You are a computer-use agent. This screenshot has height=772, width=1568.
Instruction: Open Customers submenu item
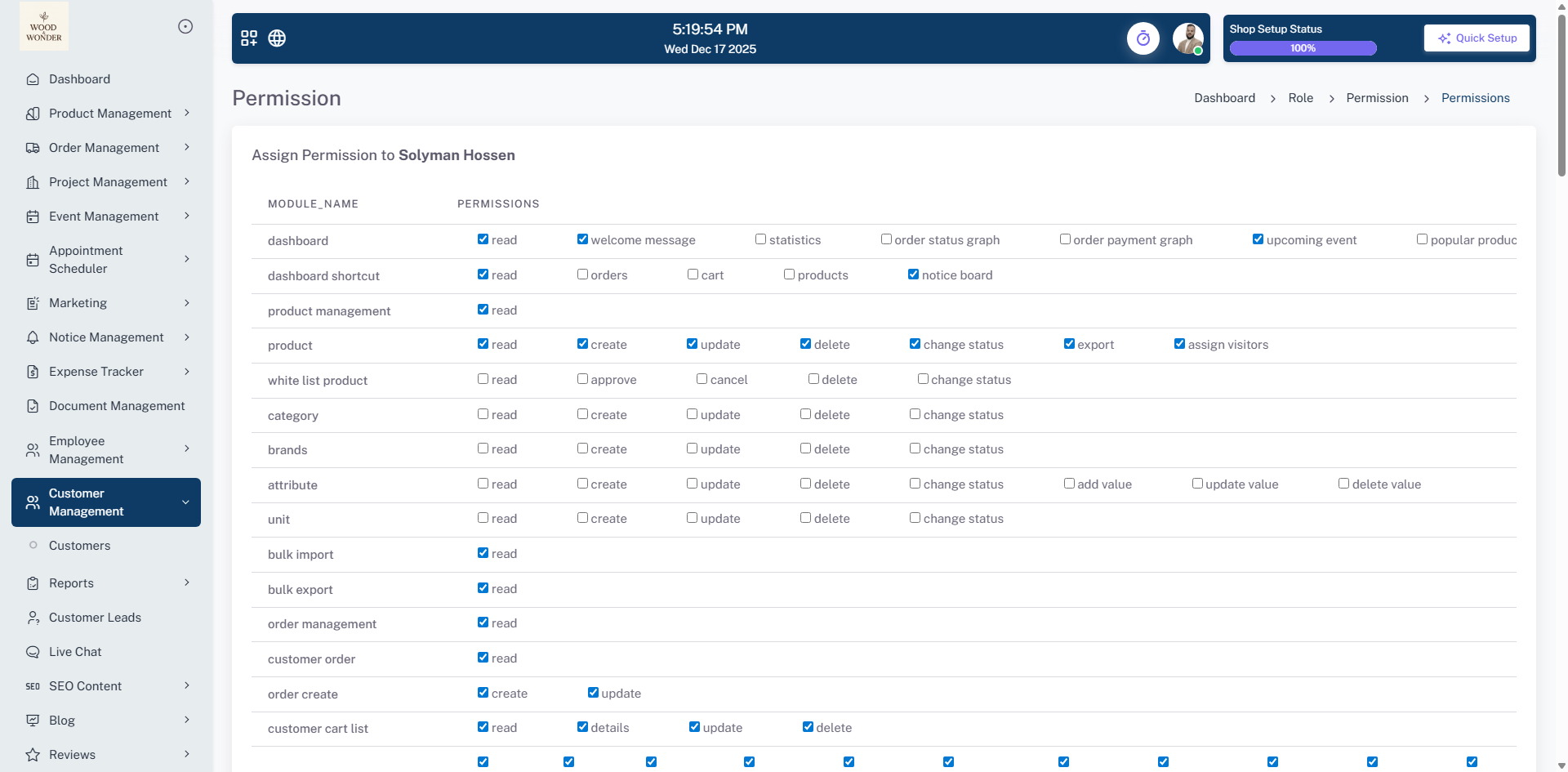(x=79, y=546)
